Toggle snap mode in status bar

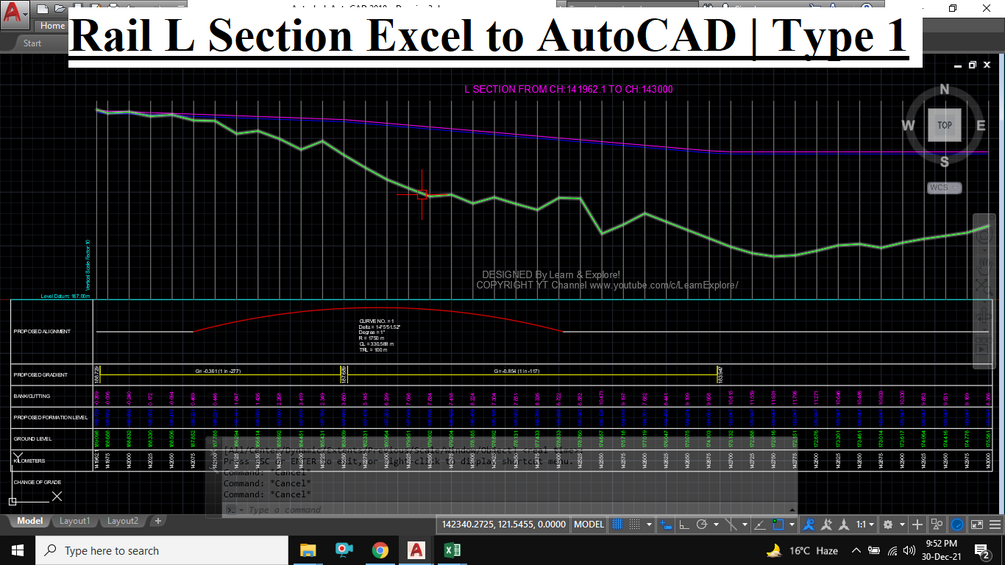click(x=635, y=524)
